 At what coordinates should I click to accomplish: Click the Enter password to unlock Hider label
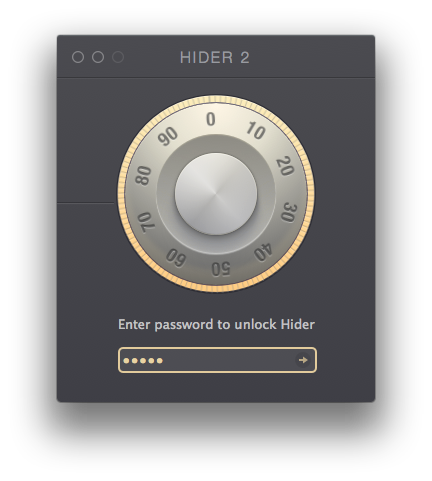tap(216, 324)
